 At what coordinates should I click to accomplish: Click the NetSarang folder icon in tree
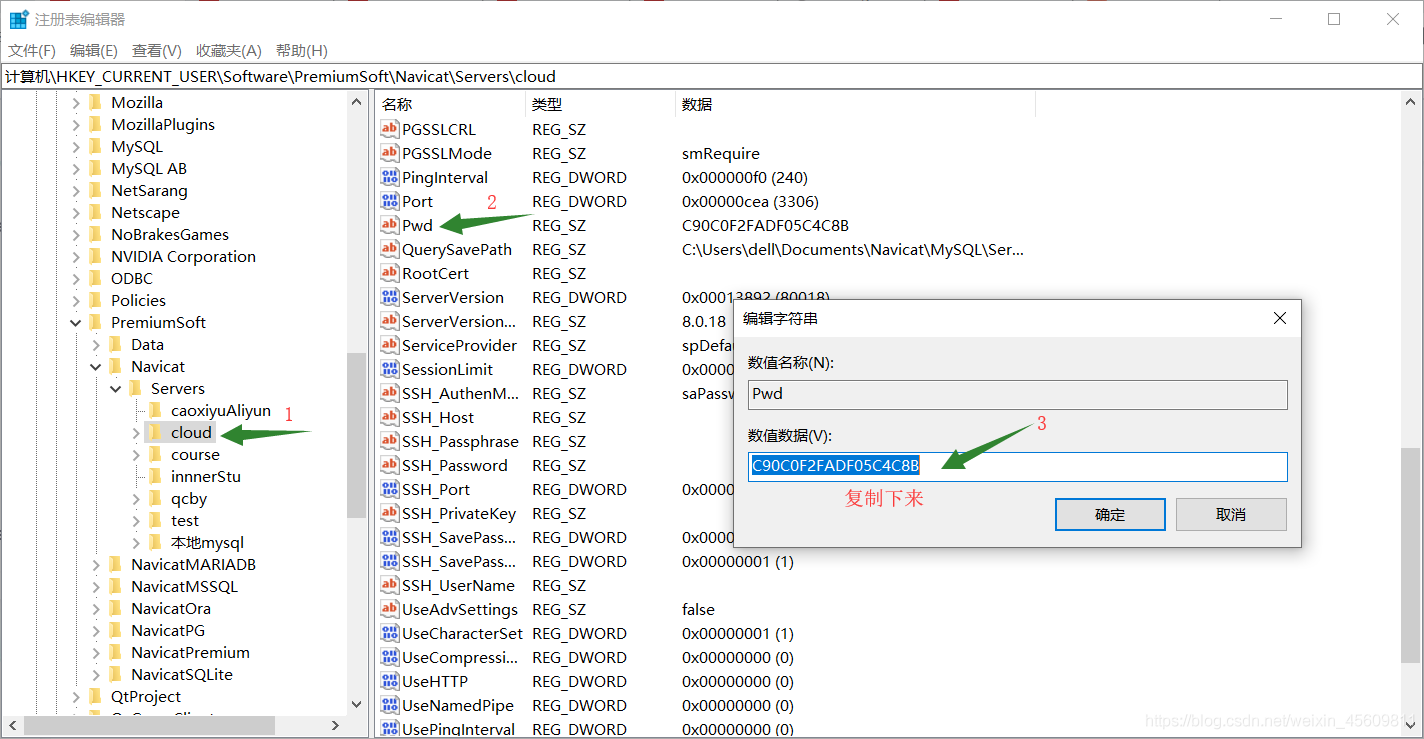pos(96,190)
